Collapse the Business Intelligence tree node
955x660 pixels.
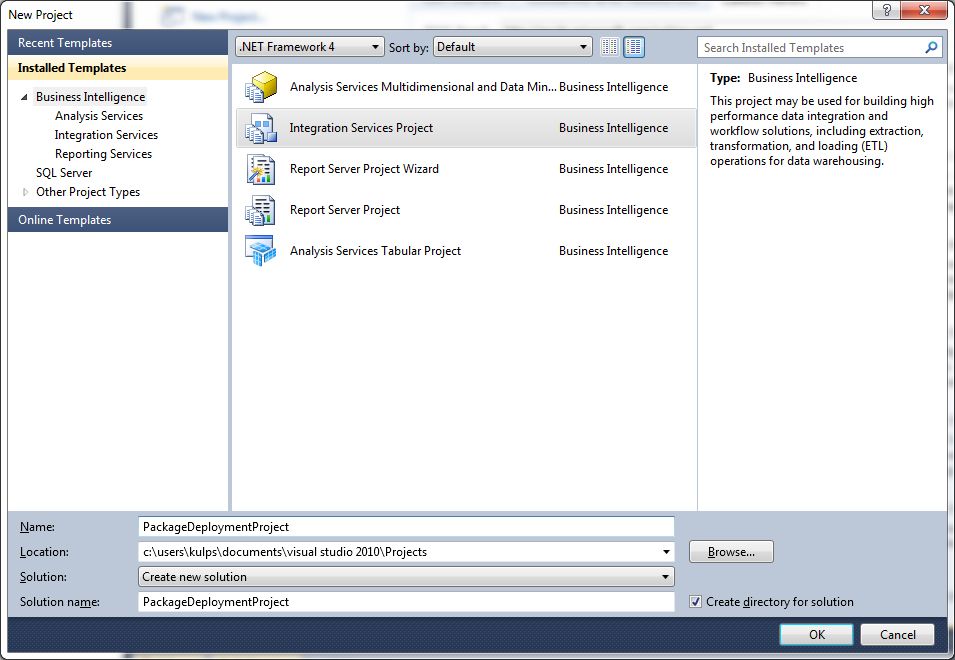pos(24,97)
